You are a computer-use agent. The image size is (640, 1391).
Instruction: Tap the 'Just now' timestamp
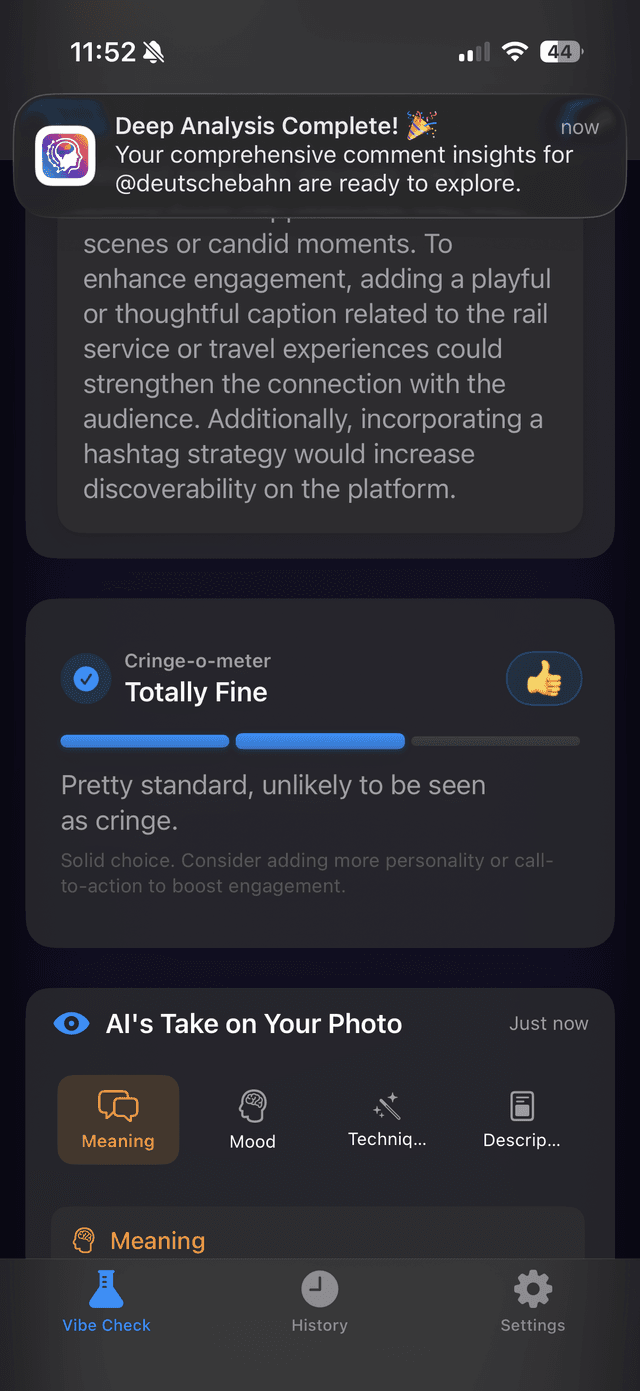[x=548, y=1023]
